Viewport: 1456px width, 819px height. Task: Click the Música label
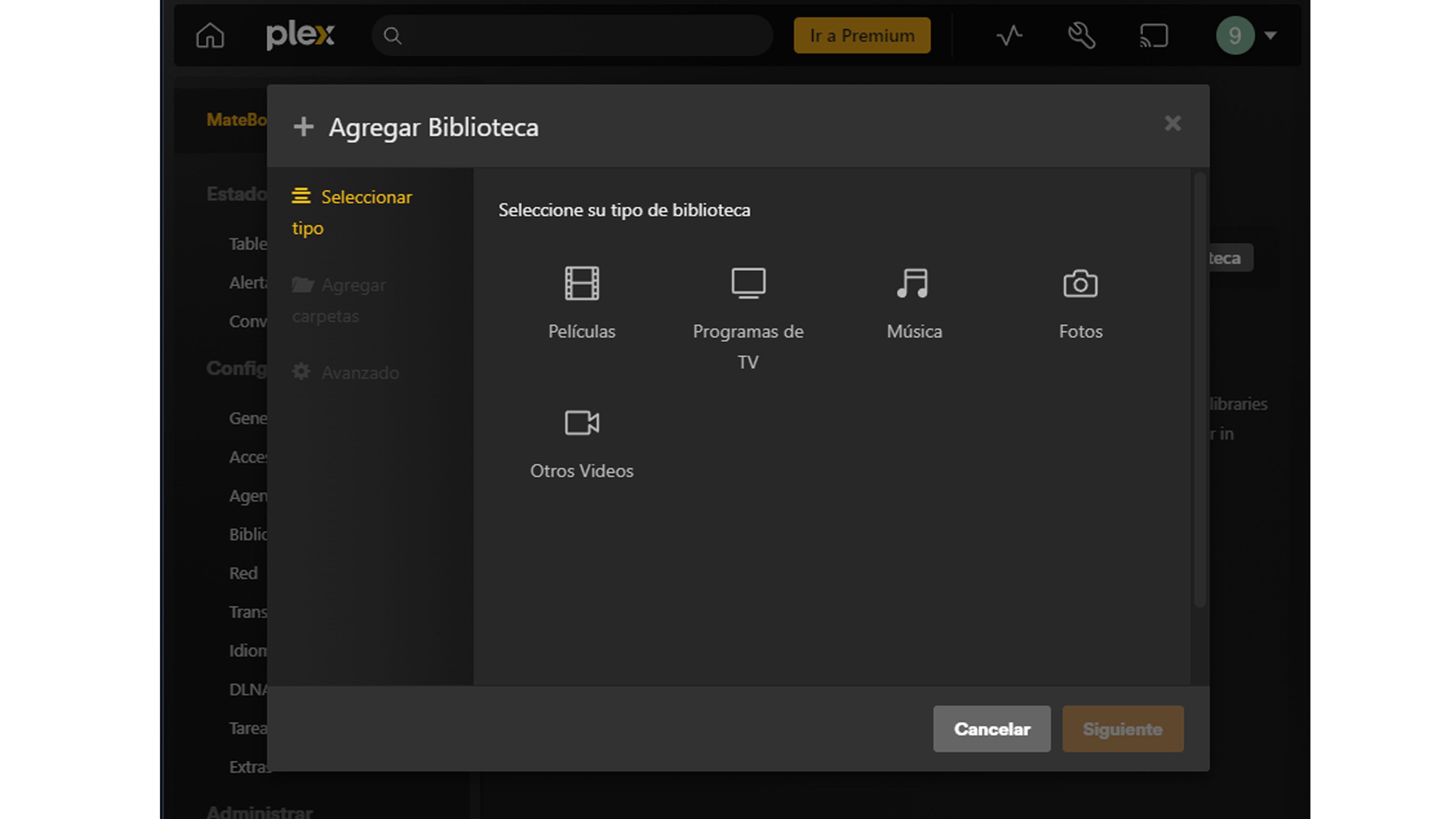point(915,331)
